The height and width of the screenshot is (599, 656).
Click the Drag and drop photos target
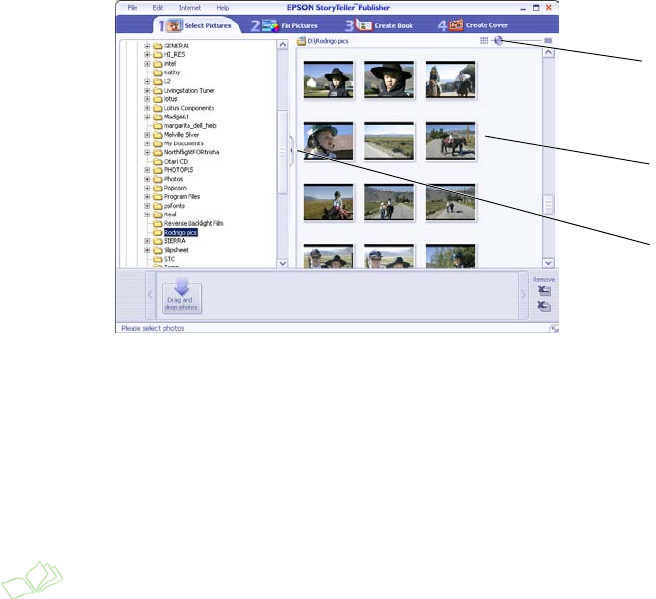[182, 298]
